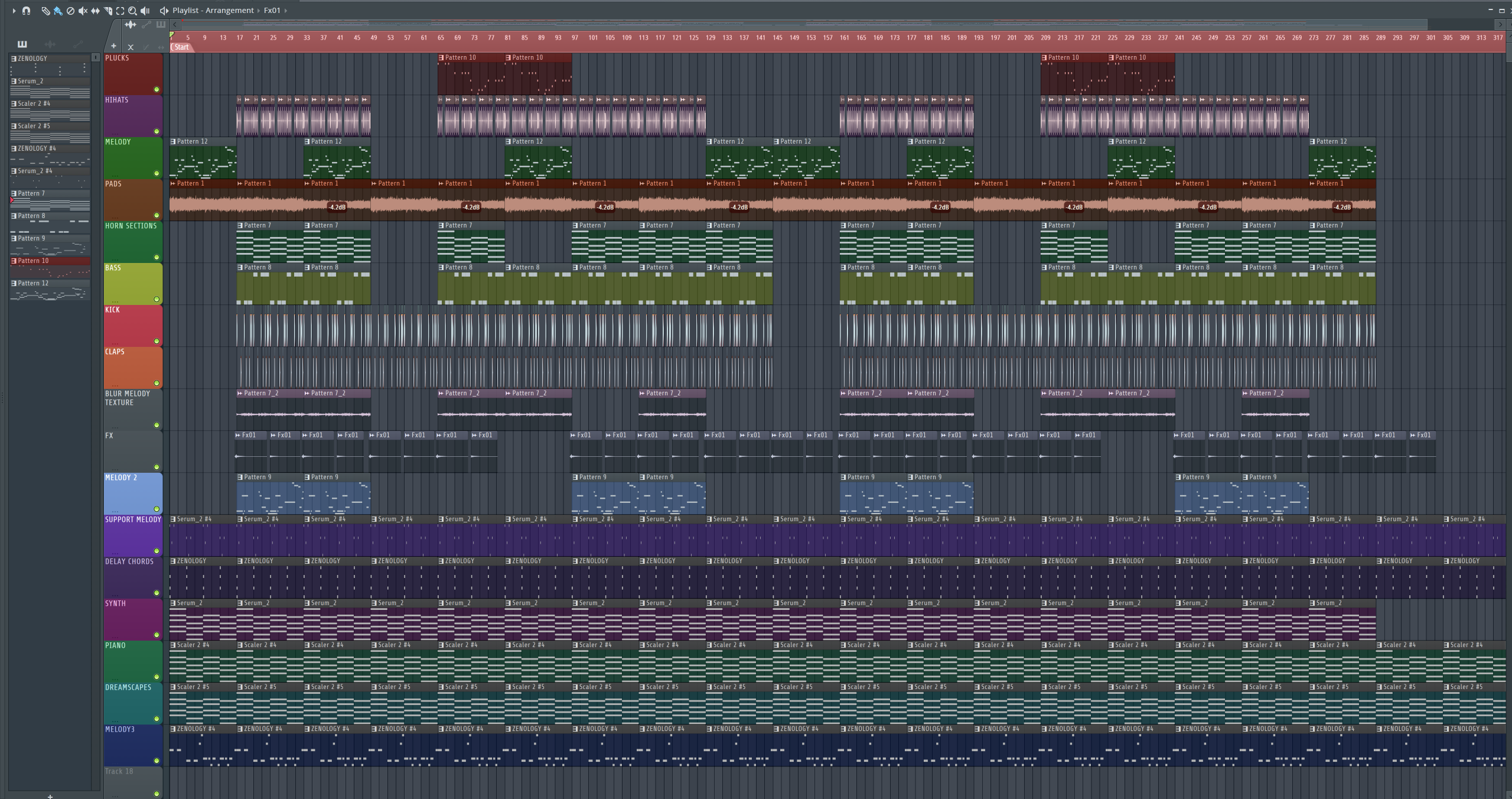
Task: Select the Playback speaker tool
Action: click(145, 11)
